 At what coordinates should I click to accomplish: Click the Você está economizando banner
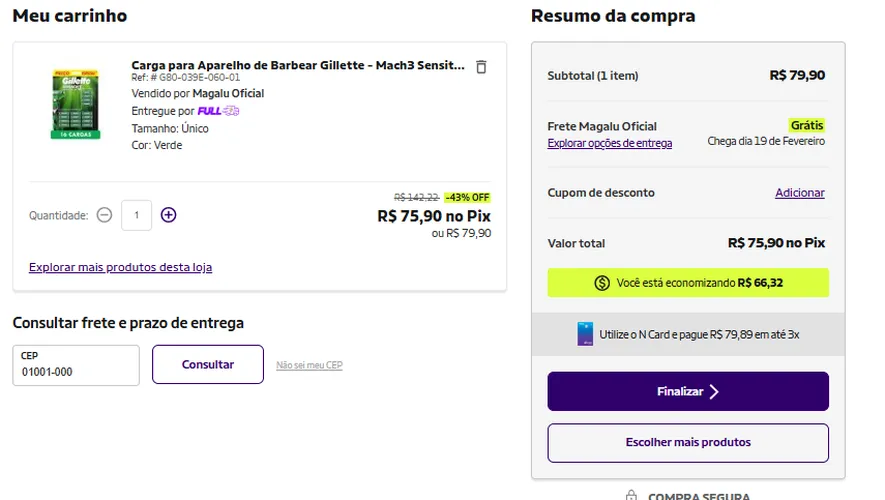click(688, 283)
